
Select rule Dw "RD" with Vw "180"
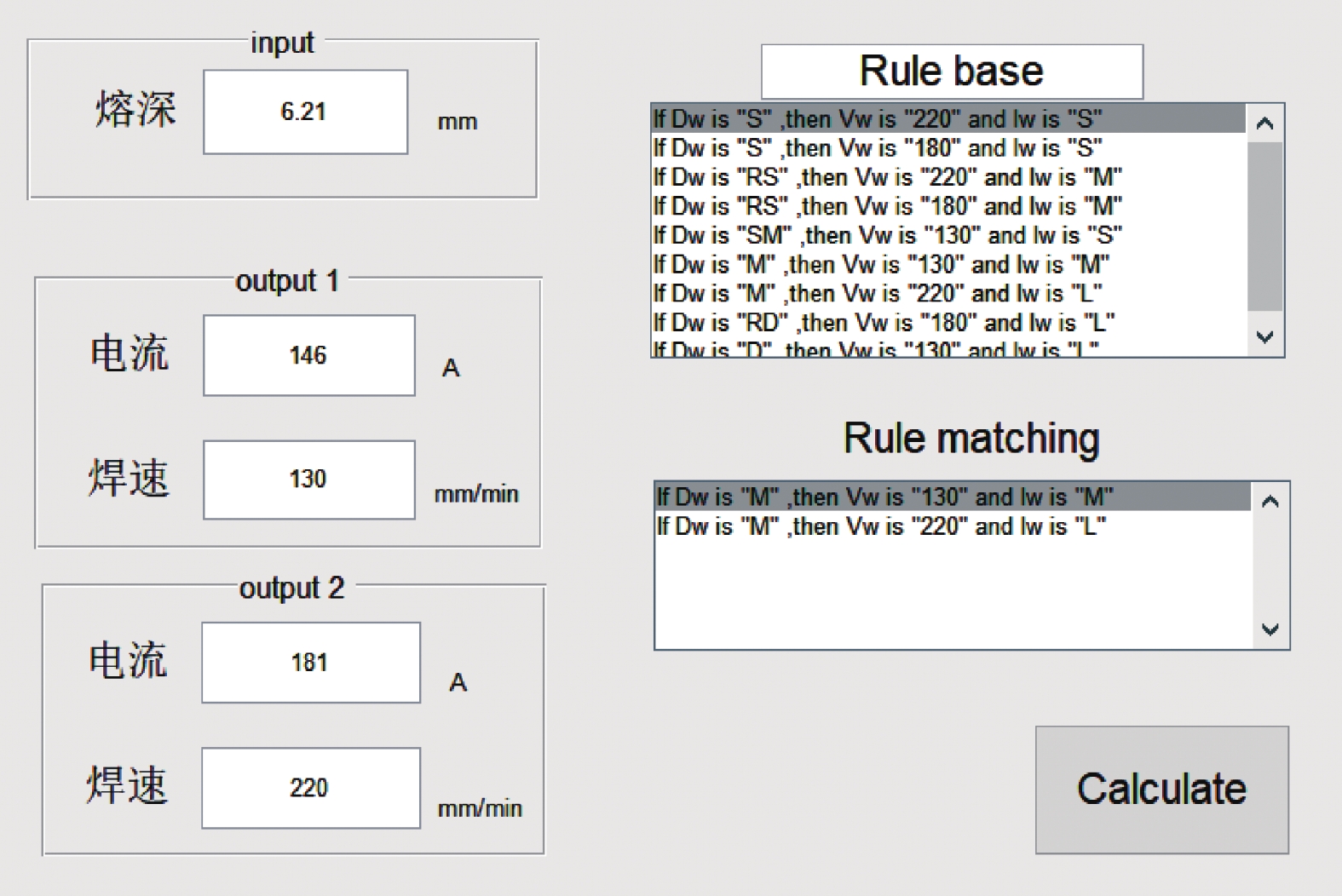point(883,323)
